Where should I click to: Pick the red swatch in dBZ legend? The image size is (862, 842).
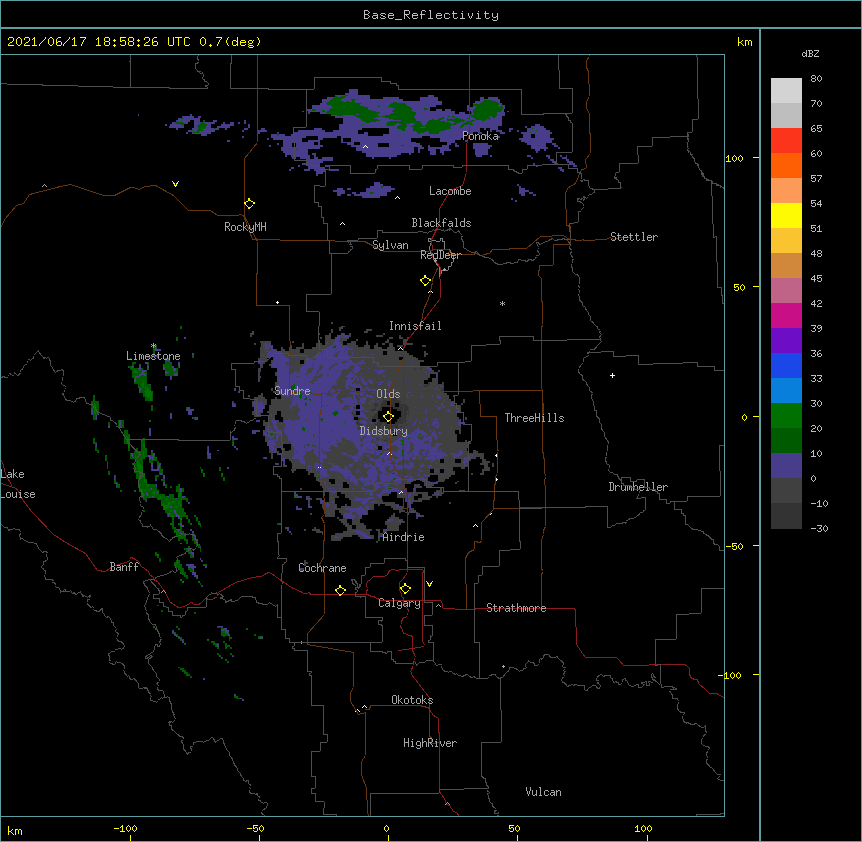[x=786, y=140]
